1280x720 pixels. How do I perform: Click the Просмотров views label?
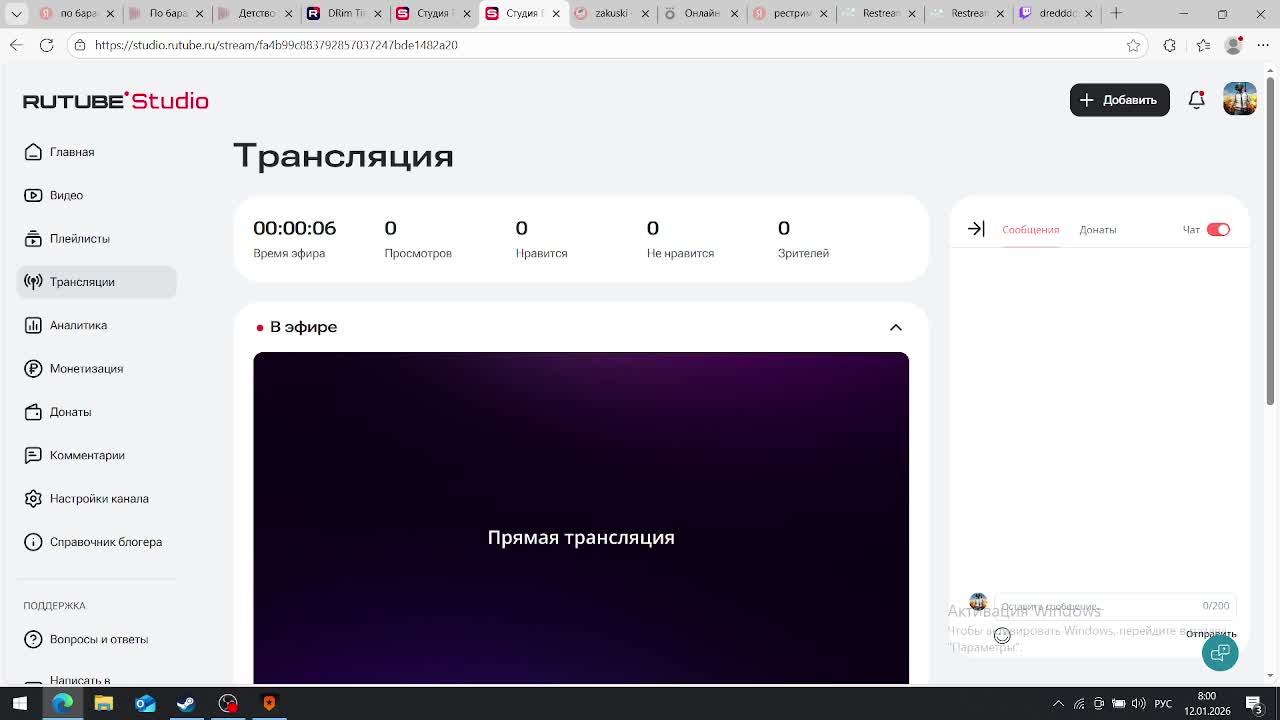coord(418,253)
